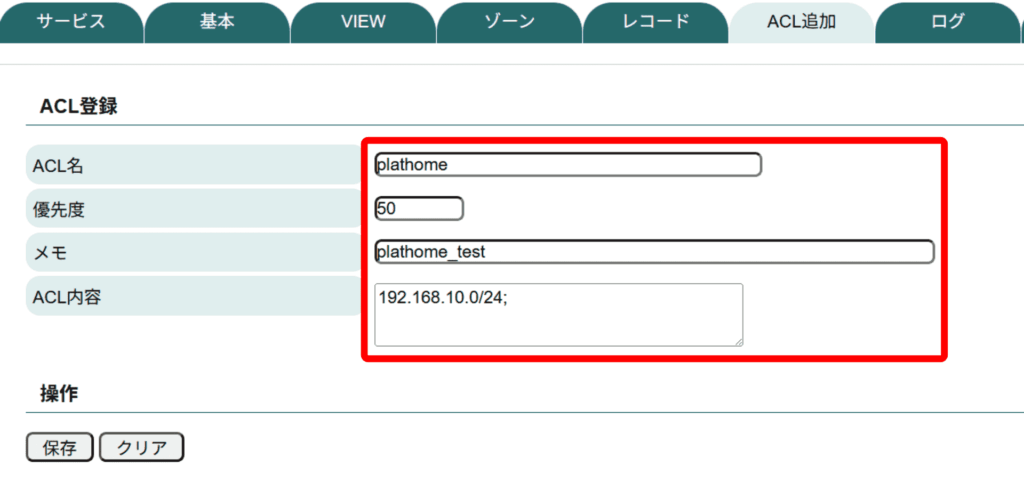Image resolution: width=1024 pixels, height=481 pixels.
Task: Click the ACL内容 textarea resize handle
Action: [x=738, y=341]
